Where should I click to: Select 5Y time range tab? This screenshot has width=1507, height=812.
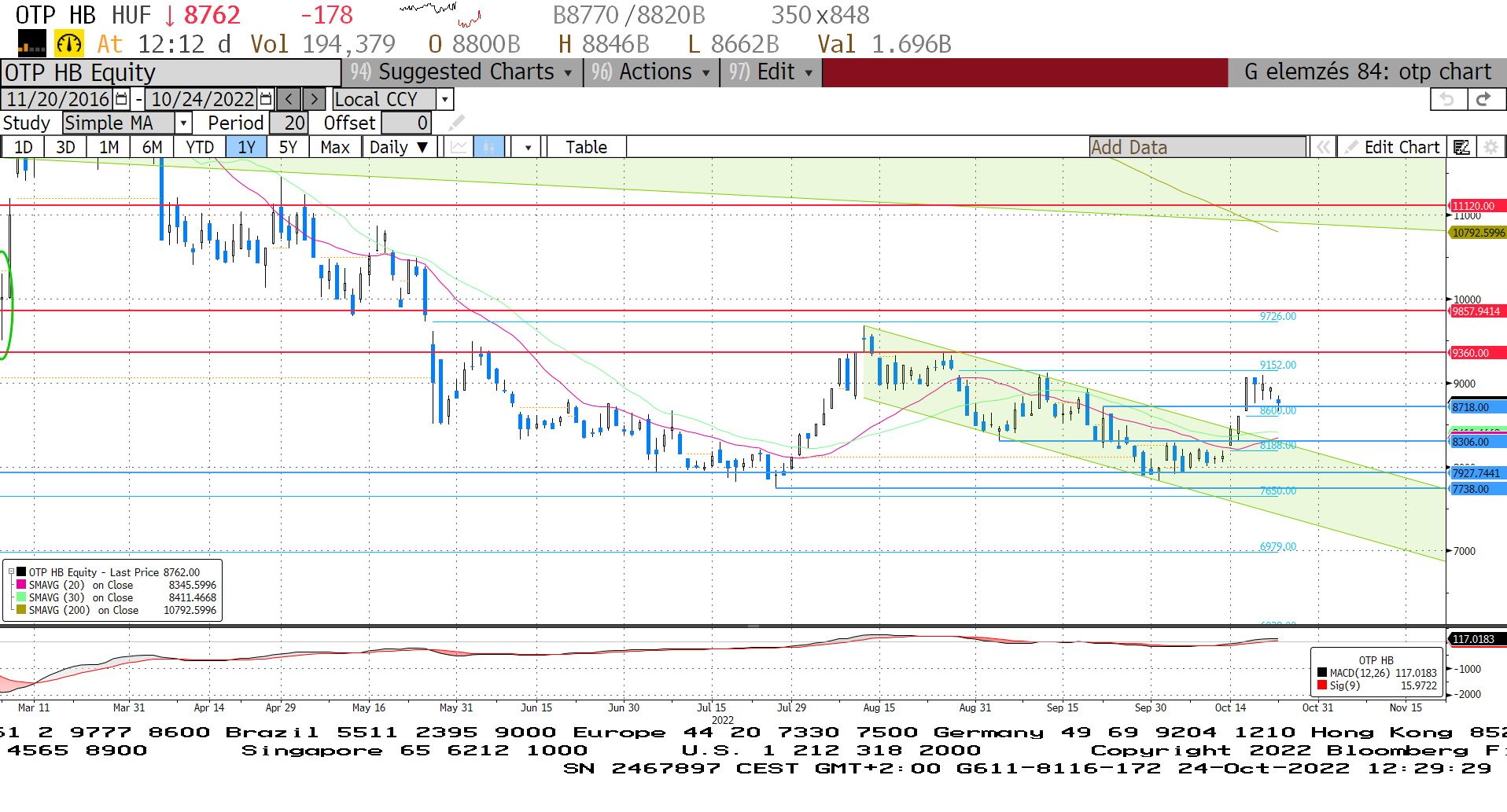point(288,147)
